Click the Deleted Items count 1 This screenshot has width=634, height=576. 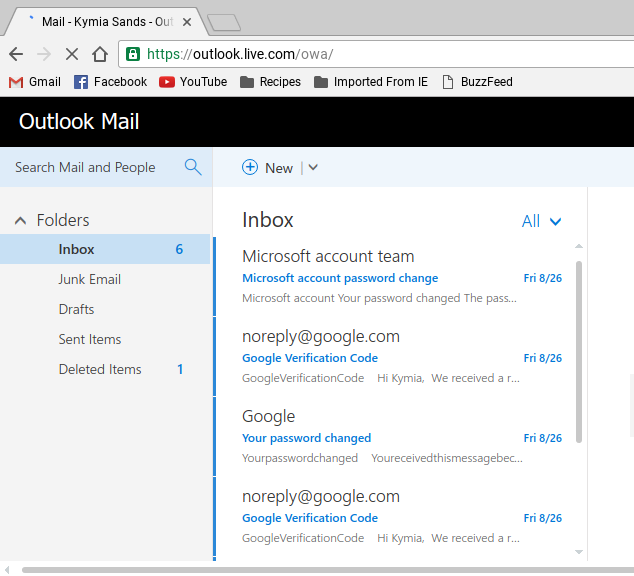click(x=180, y=369)
